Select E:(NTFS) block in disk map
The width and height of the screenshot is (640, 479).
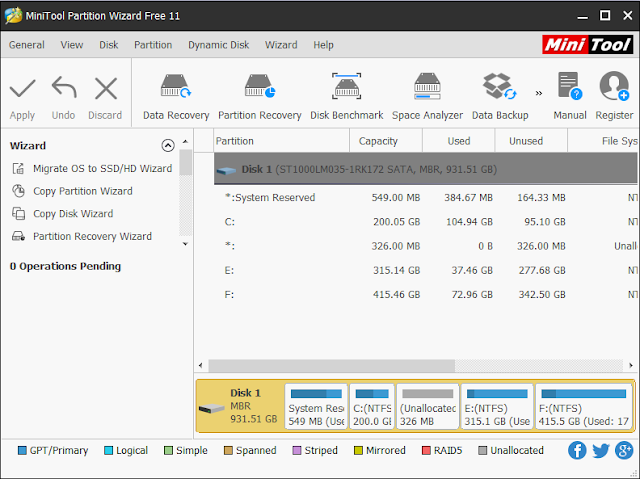pyautogui.click(x=497, y=406)
